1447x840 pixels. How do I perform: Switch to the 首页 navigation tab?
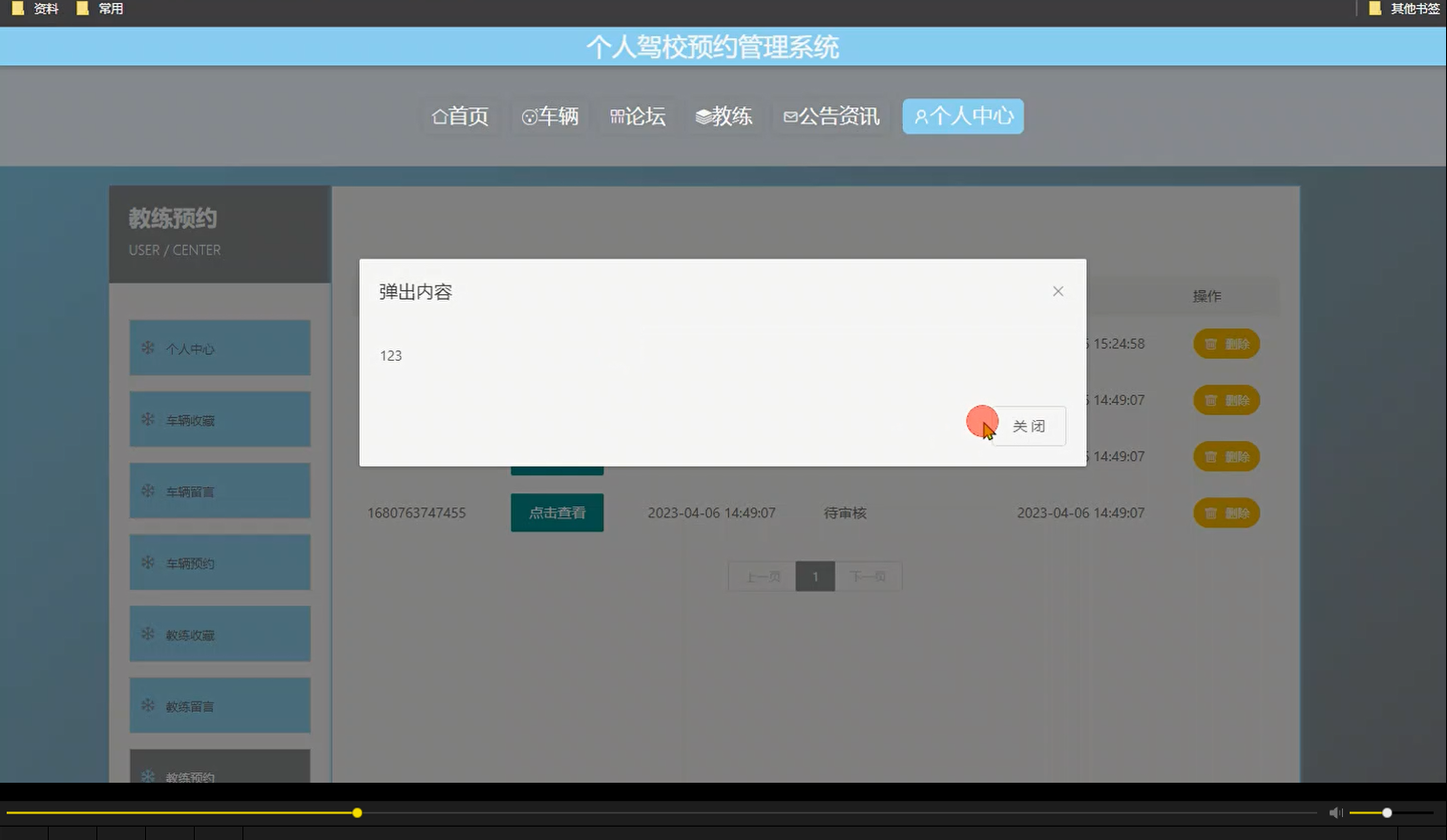coord(461,115)
